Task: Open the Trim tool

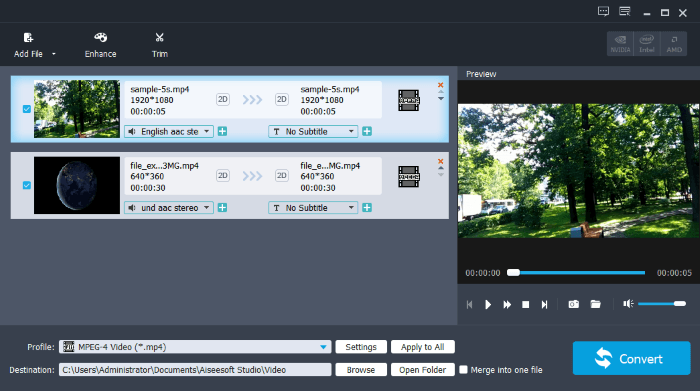Action: pos(159,45)
